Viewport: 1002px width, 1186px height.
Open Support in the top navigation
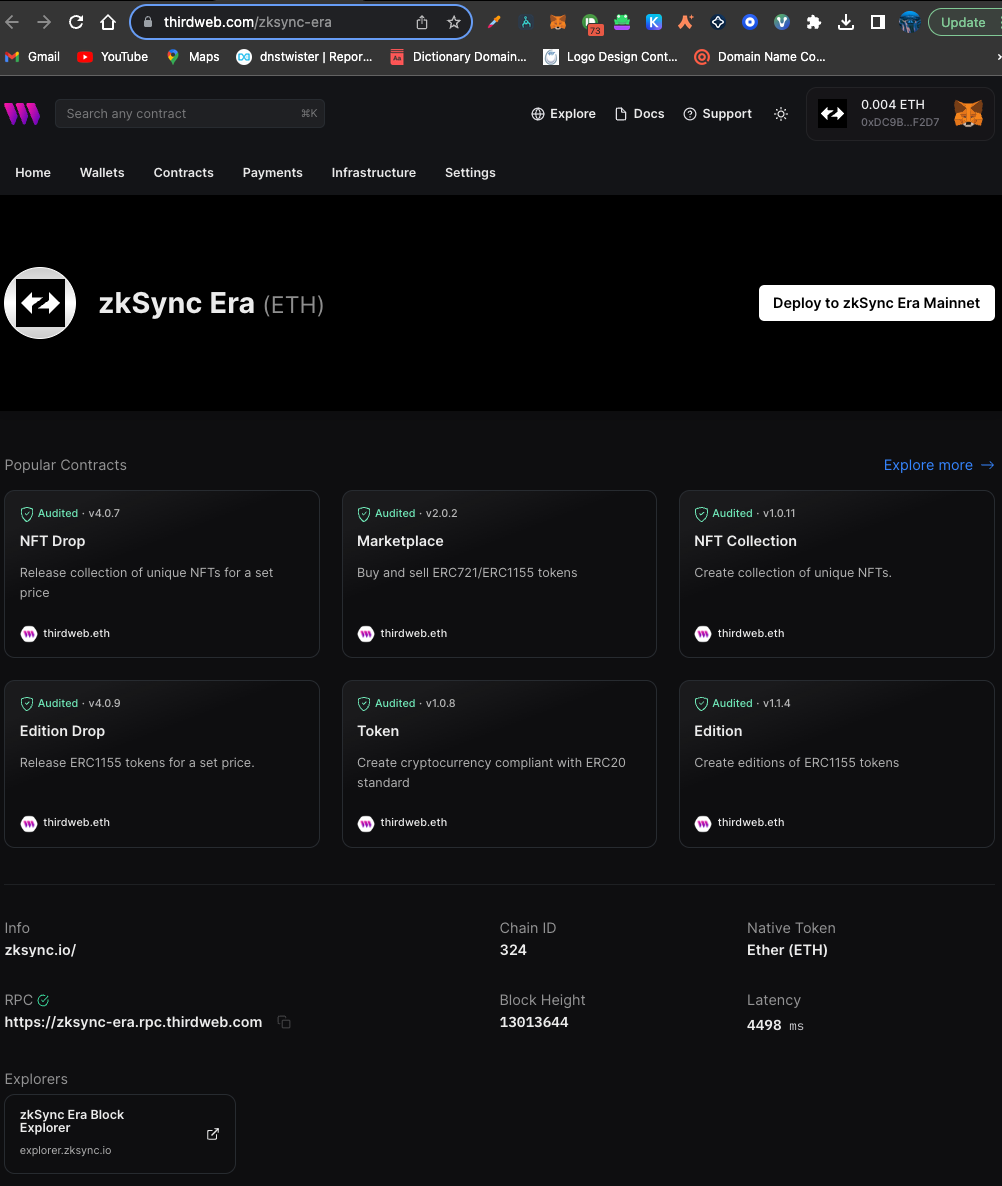718,113
